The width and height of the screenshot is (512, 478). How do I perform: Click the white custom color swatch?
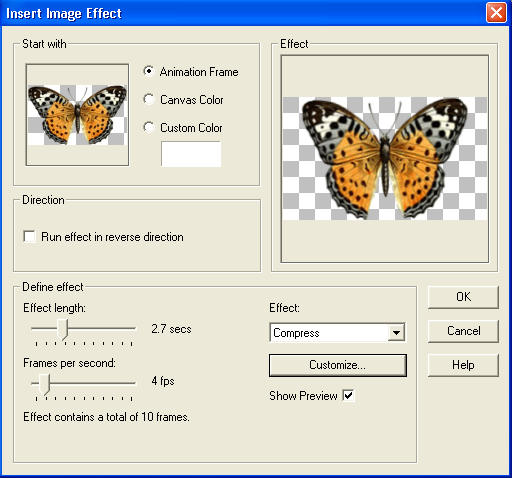click(x=191, y=154)
